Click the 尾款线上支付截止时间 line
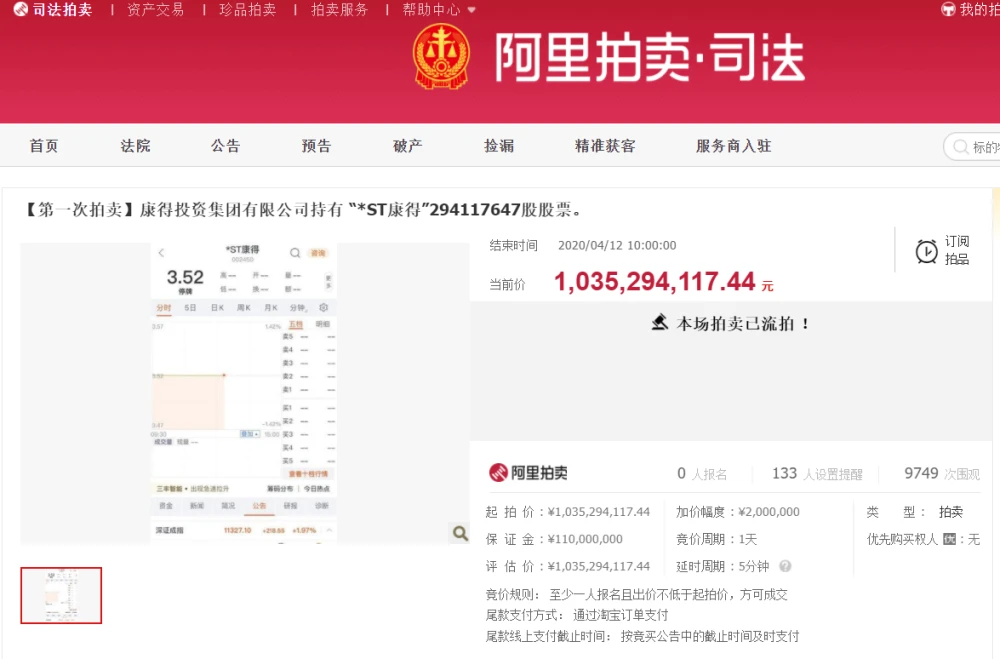Image resolution: width=1000 pixels, height=659 pixels. tap(642, 636)
